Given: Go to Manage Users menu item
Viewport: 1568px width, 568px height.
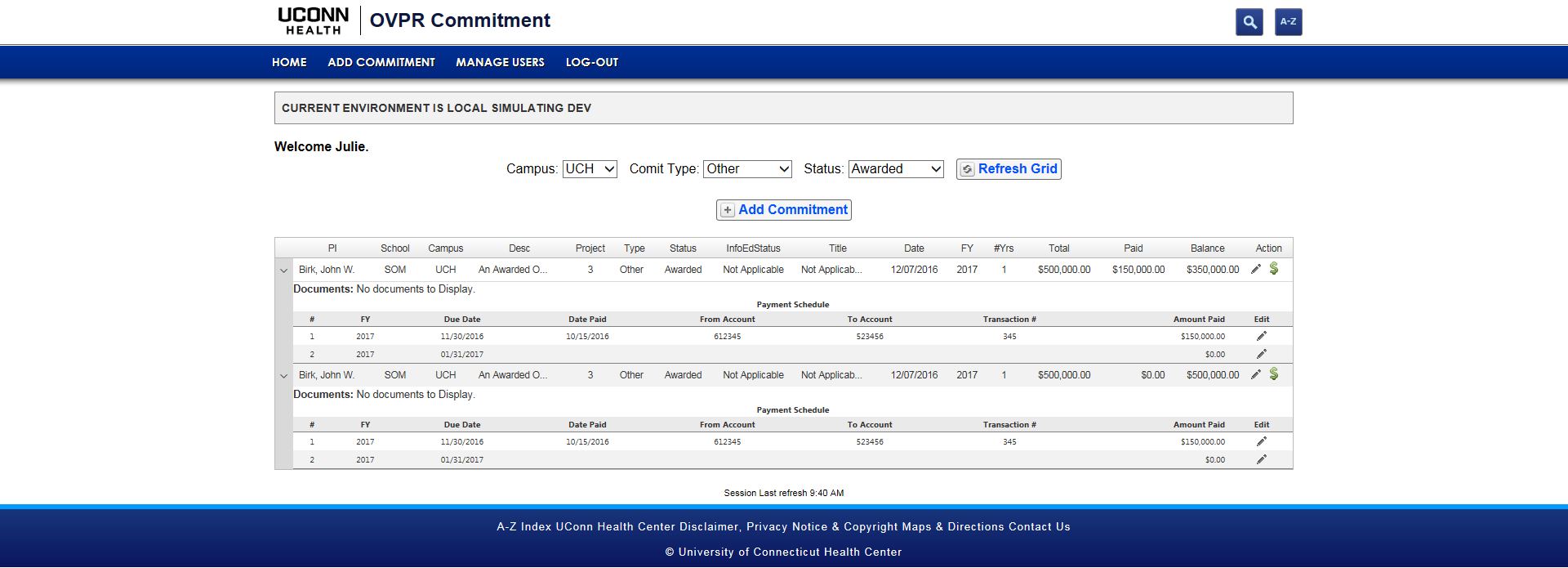Looking at the screenshot, I should pos(500,62).
